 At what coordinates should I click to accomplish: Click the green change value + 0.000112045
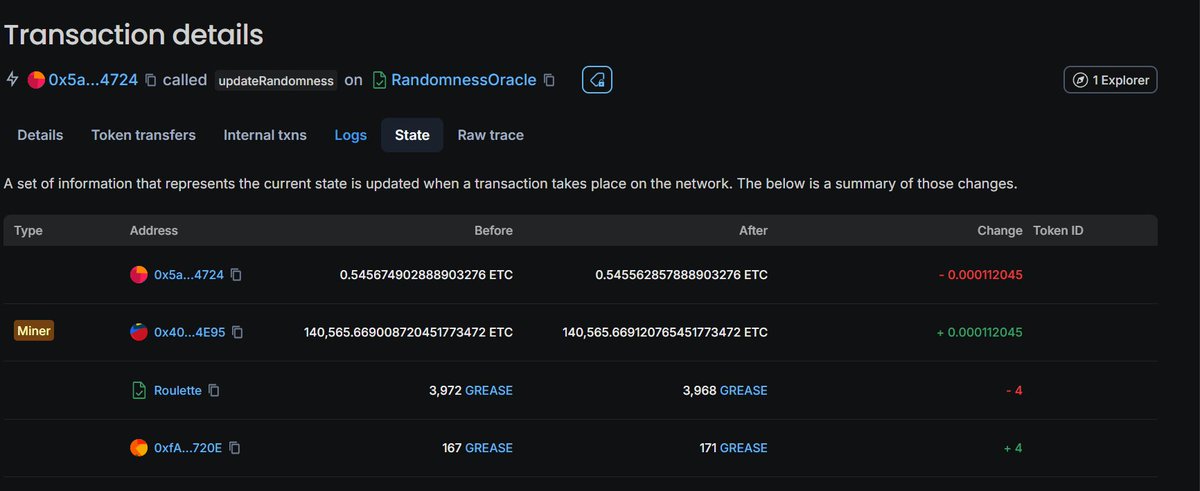pyautogui.click(x=980, y=332)
